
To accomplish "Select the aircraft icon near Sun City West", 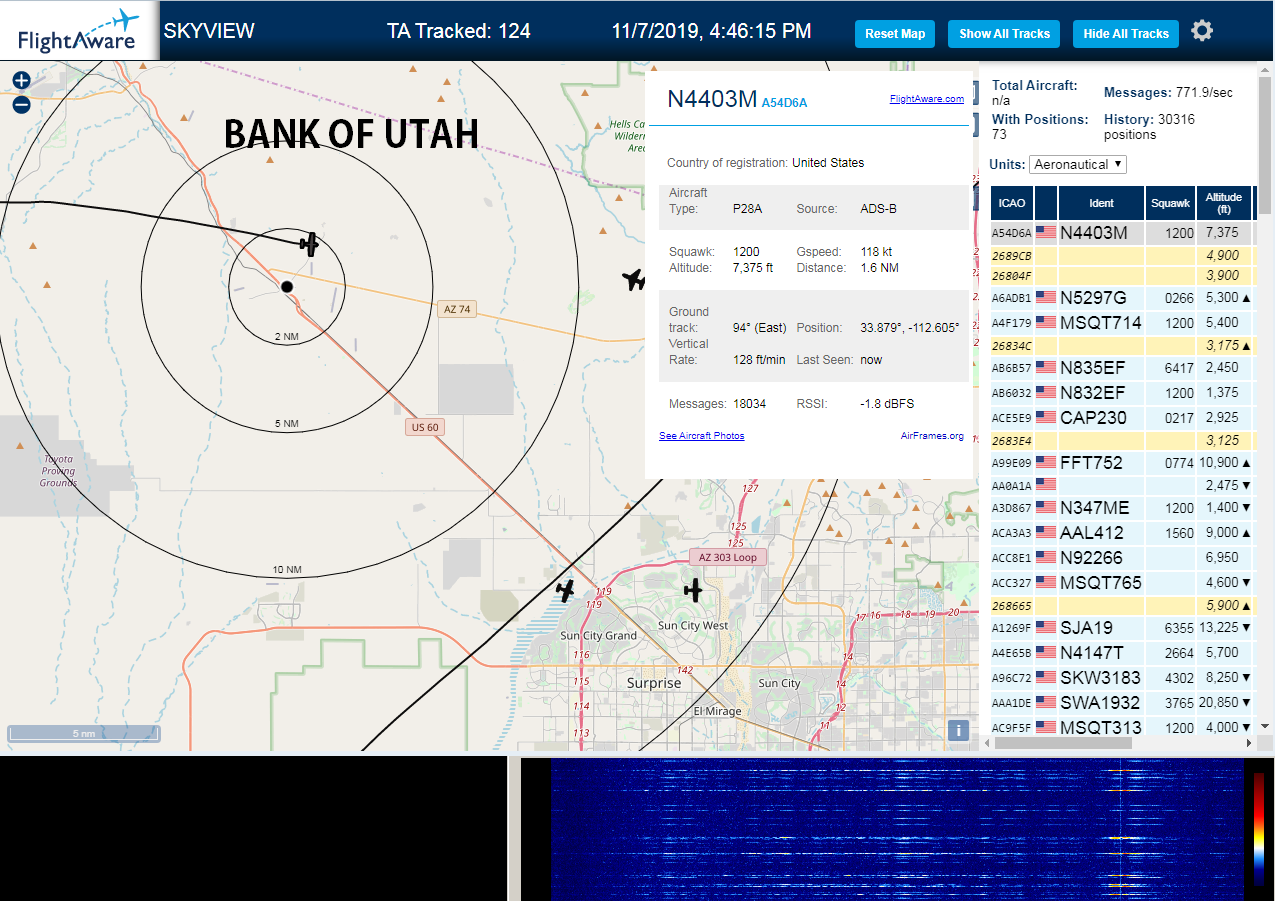I will click(693, 590).
